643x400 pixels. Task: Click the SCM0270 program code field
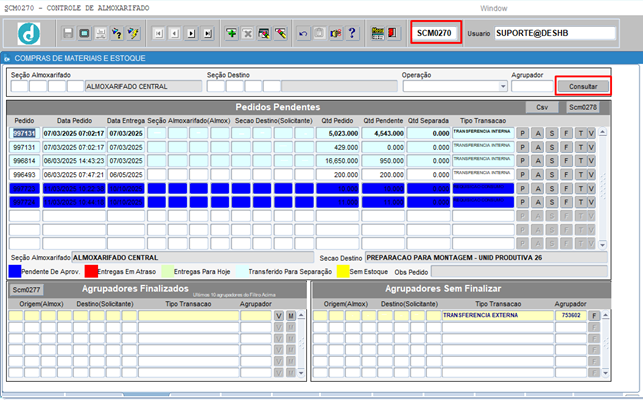434,33
